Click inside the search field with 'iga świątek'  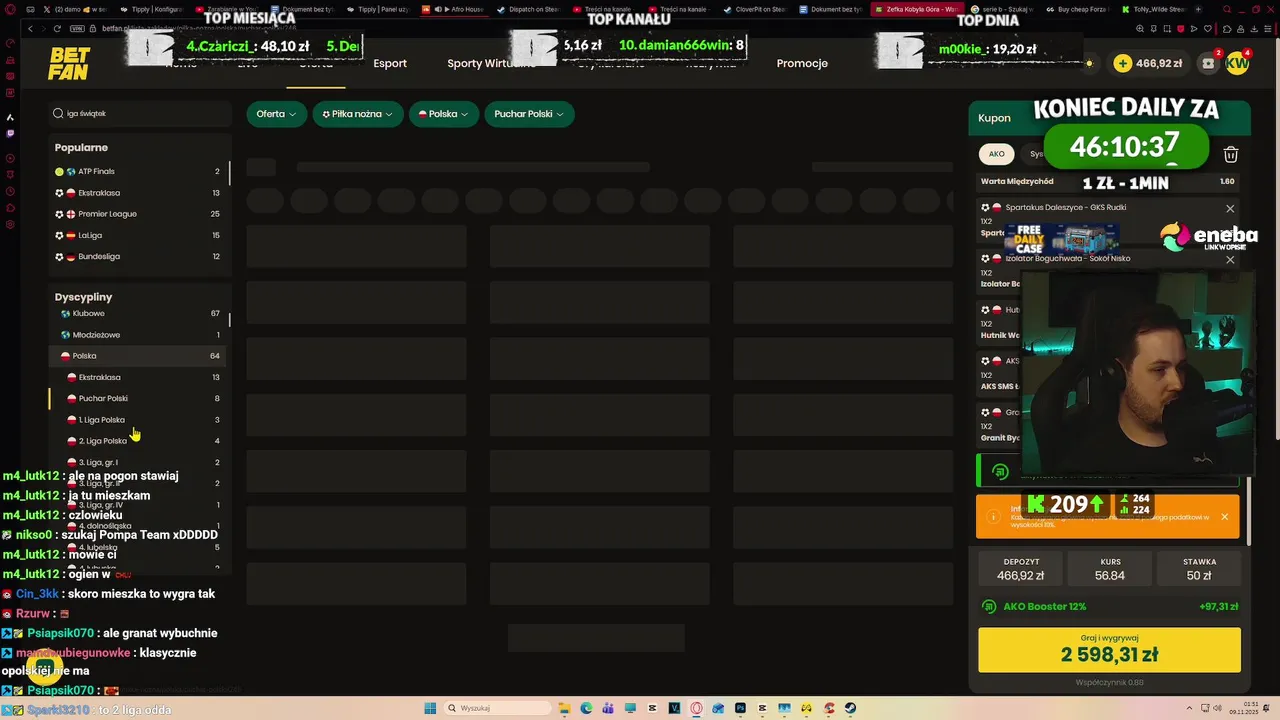(140, 113)
